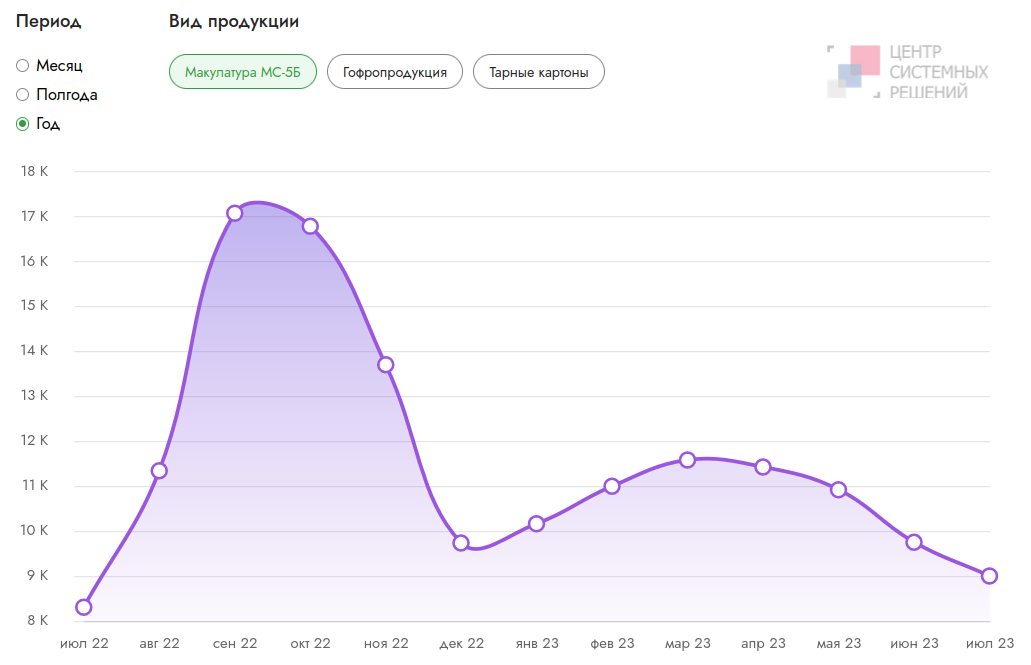The width and height of the screenshot is (1031, 665).
Task: Click the окт 22 chart marker
Action: [x=310, y=226]
